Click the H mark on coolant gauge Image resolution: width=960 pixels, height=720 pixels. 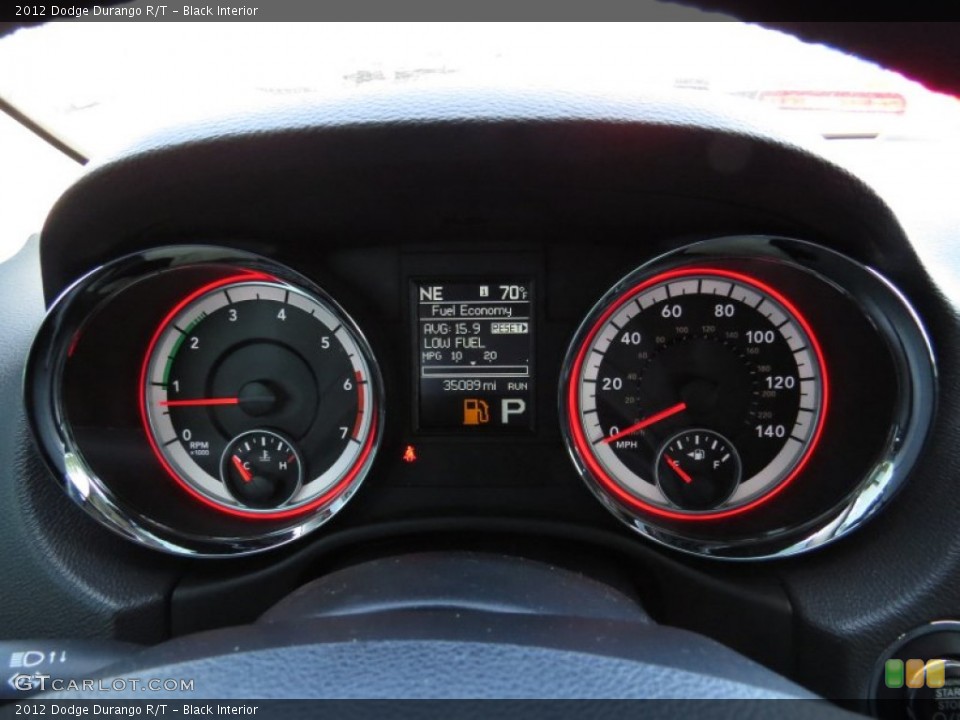point(283,466)
